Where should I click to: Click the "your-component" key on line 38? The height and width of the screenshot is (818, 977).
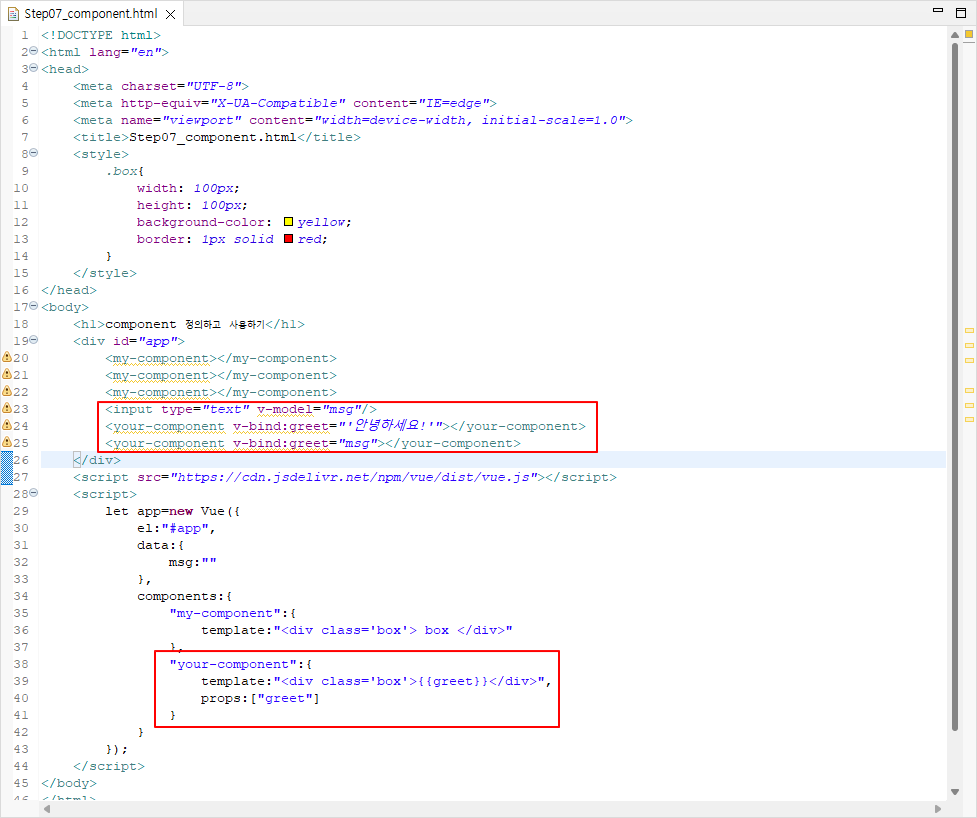(x=233, y=664)
